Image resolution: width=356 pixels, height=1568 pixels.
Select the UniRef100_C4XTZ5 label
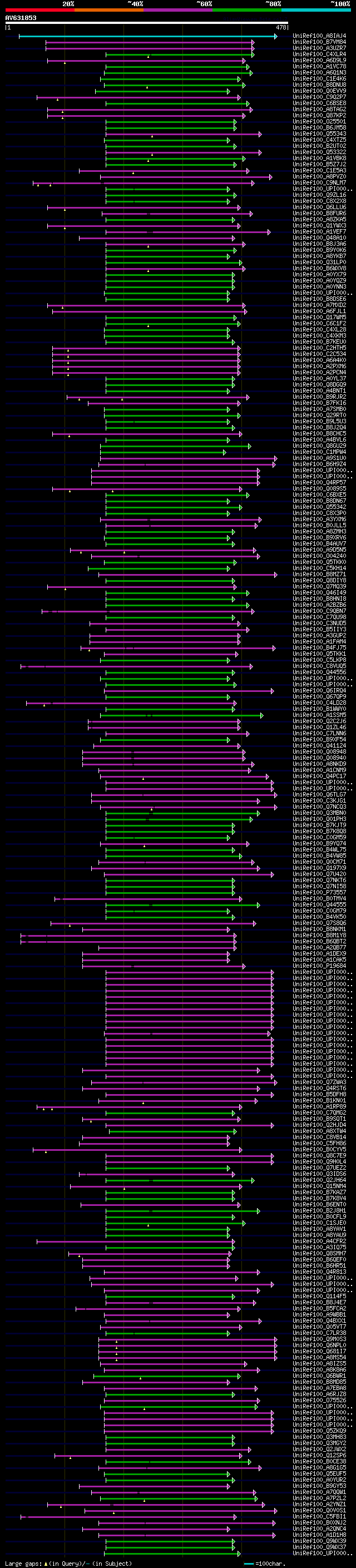click(x=319, y=140)
